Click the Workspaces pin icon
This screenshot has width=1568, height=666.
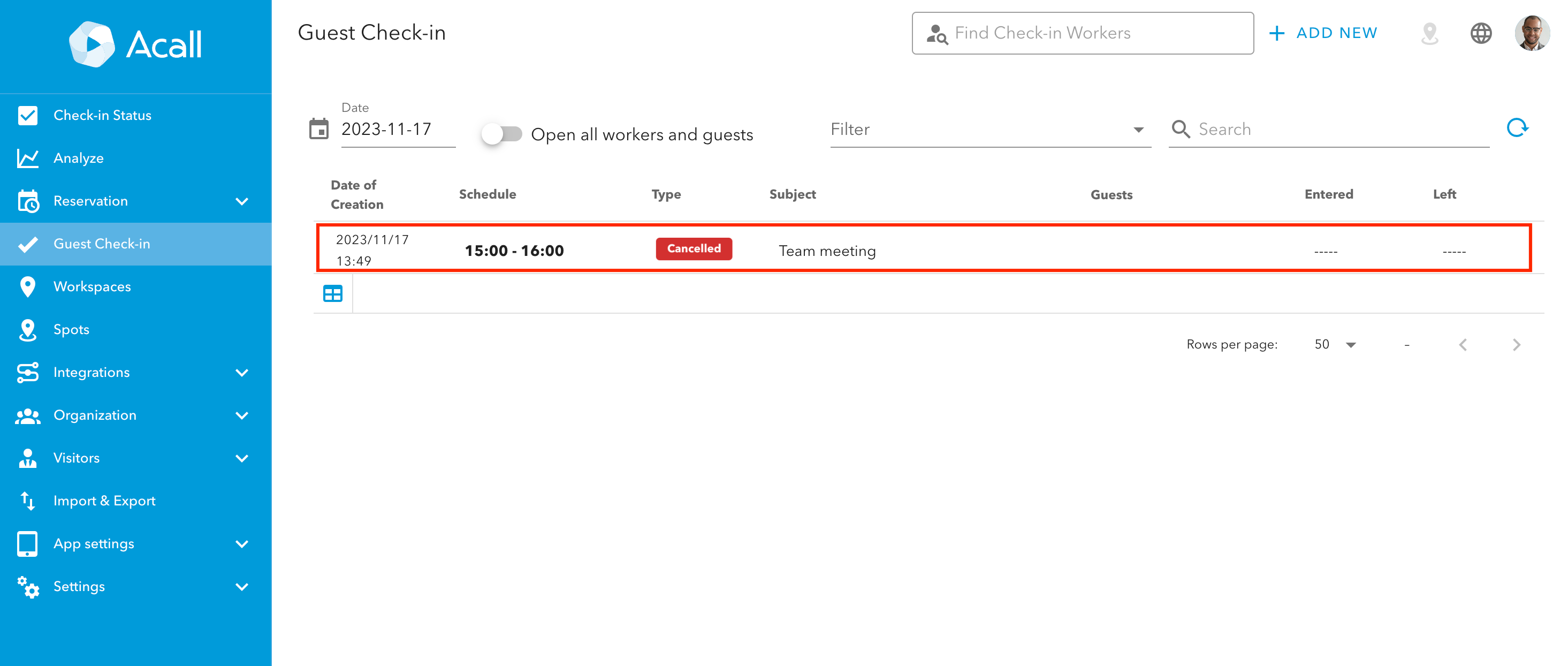(x=27, y=287)
